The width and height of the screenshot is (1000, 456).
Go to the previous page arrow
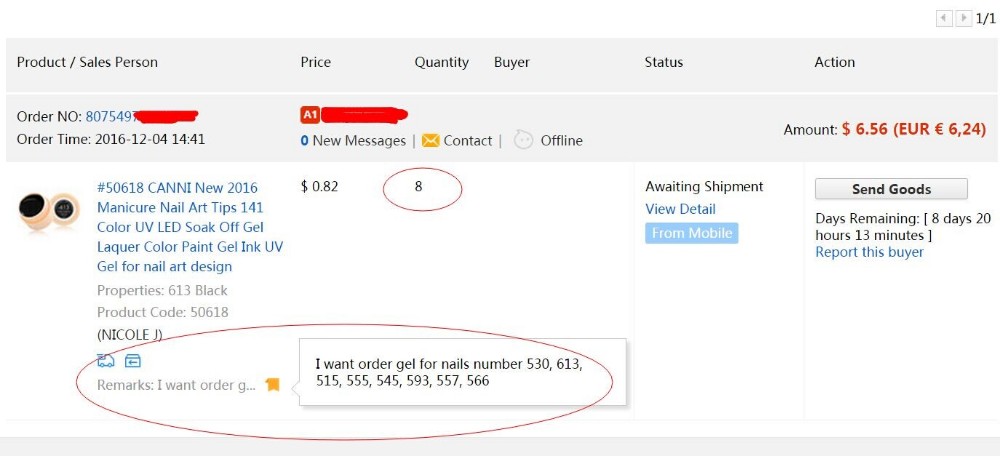pos(944,18)
